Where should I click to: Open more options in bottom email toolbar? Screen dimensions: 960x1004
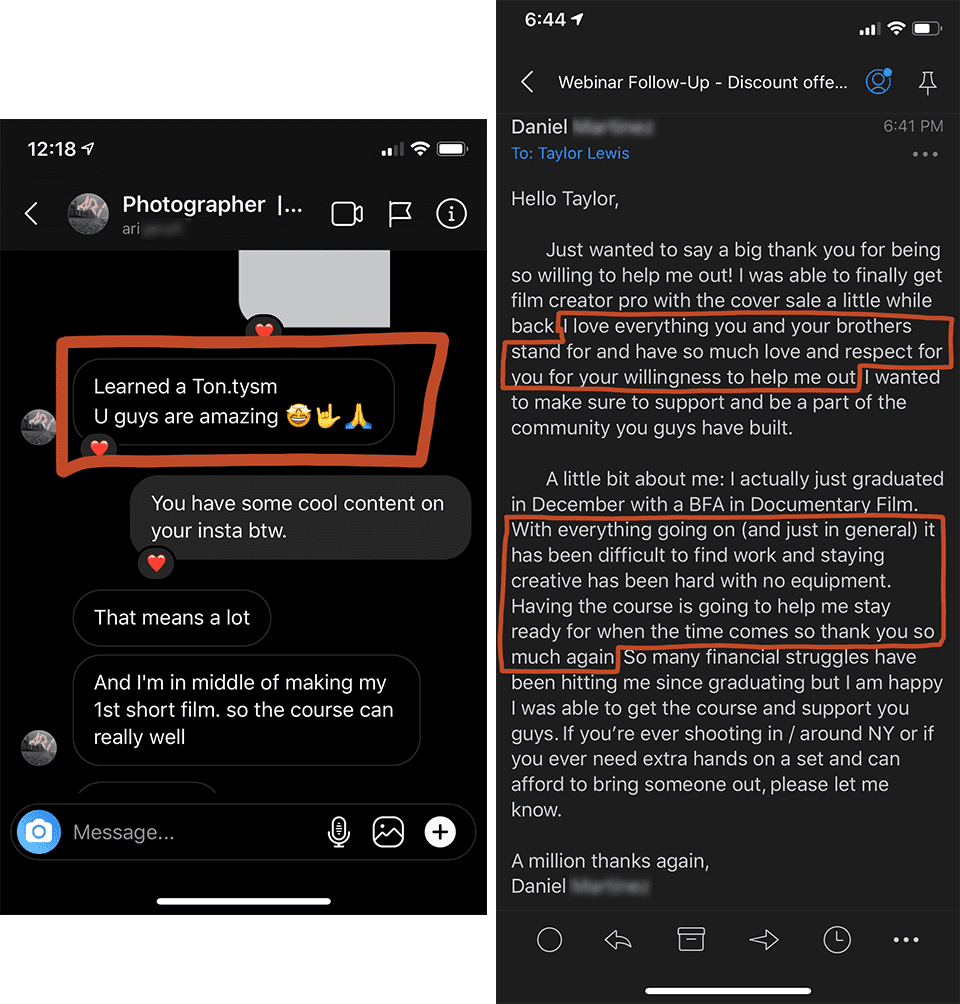[x=906, y=940]
